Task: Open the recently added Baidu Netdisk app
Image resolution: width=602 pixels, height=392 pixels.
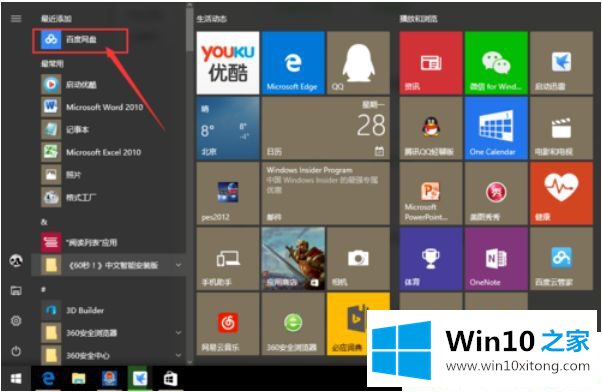Action: tap(80, 40)
